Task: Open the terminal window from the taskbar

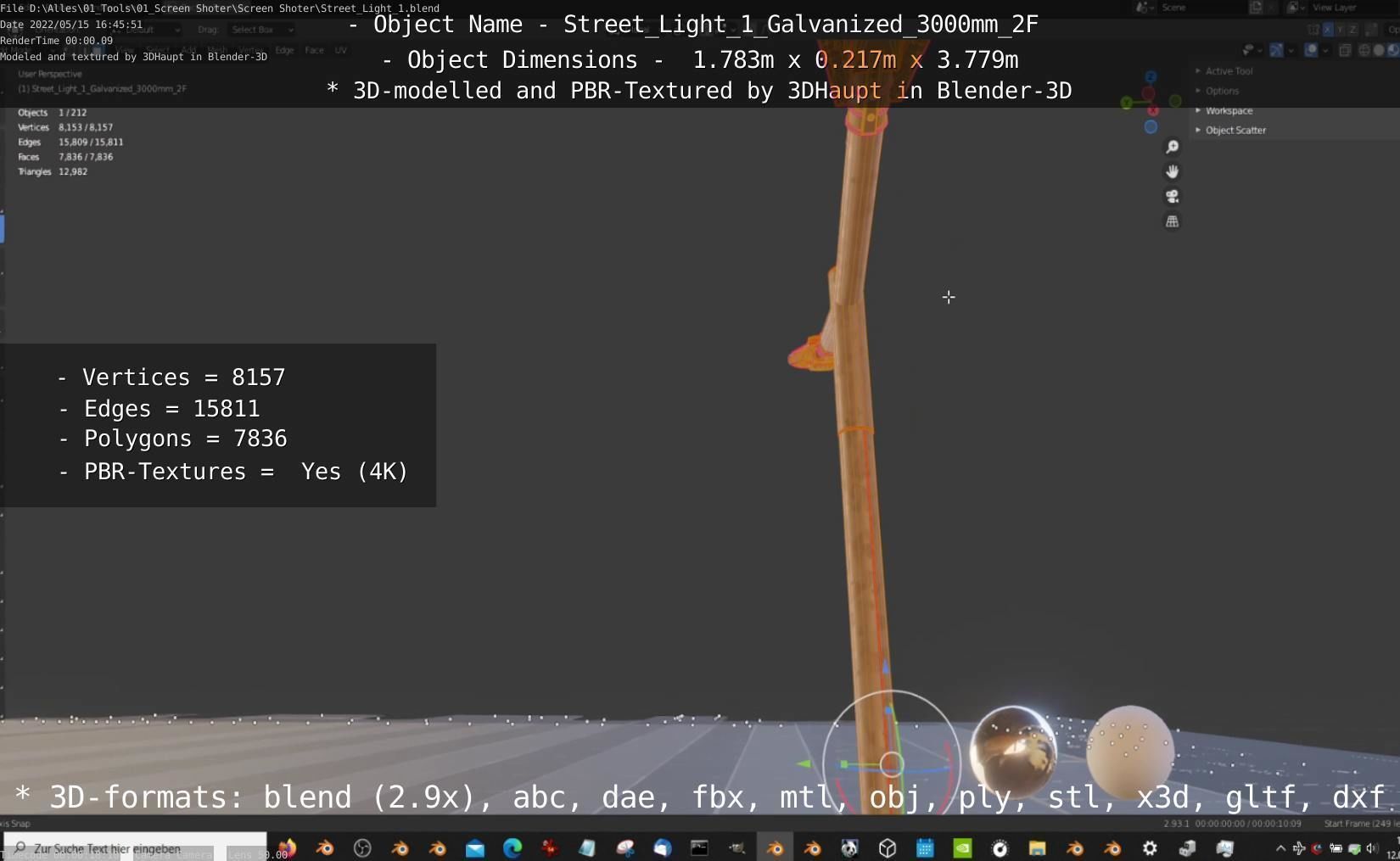Action: 699,847
